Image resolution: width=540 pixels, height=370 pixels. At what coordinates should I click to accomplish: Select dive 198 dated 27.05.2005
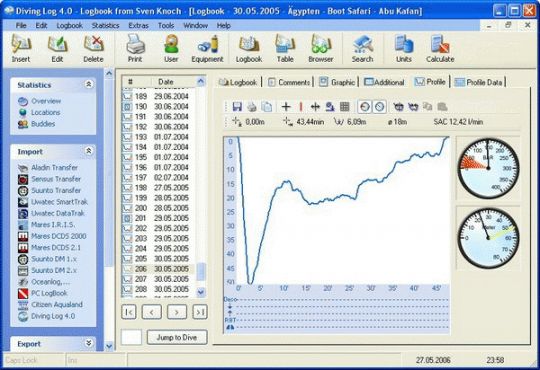159,188
